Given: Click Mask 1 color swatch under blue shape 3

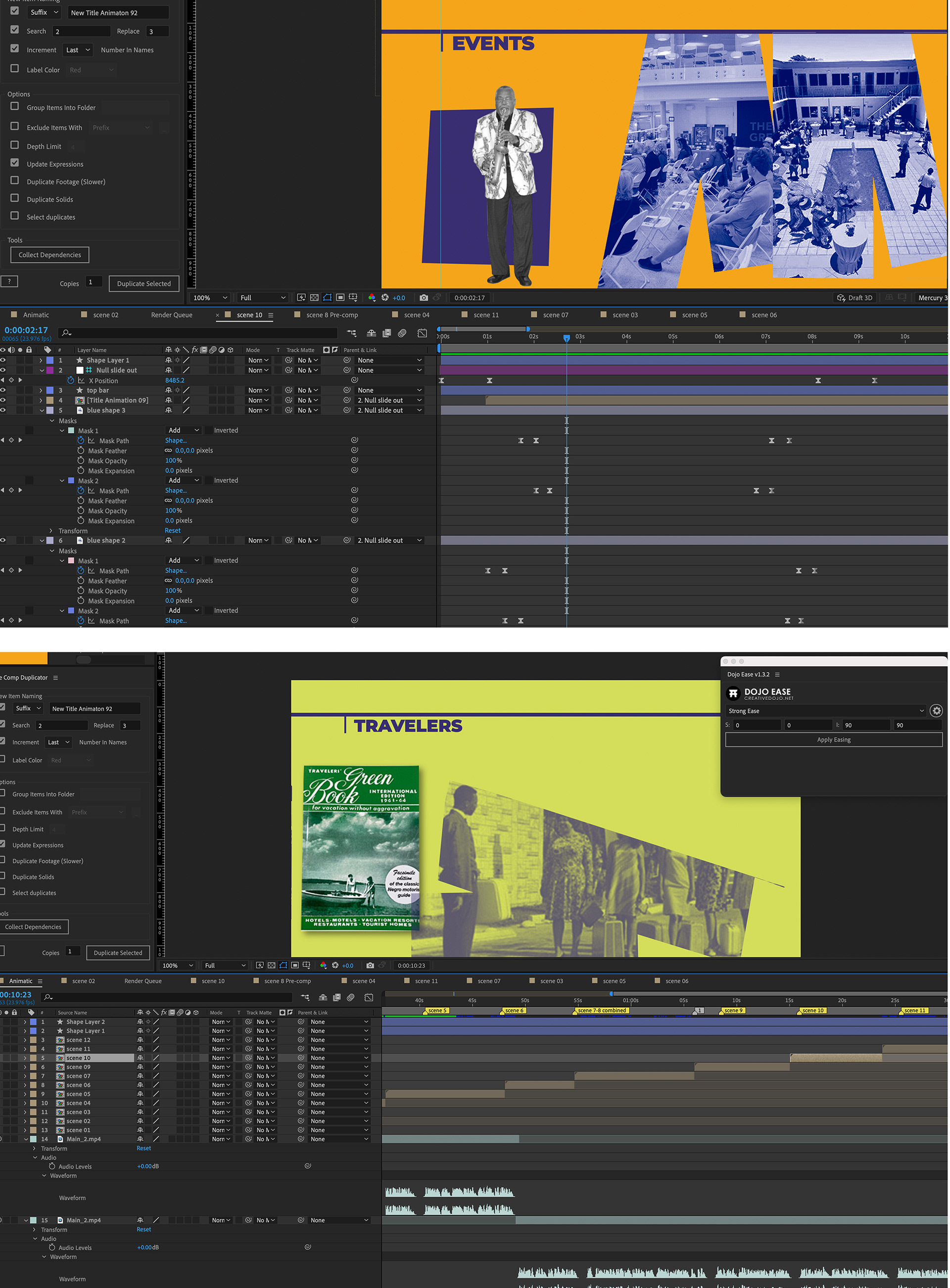Looking at the screenshot, I should tap(71, 430).
